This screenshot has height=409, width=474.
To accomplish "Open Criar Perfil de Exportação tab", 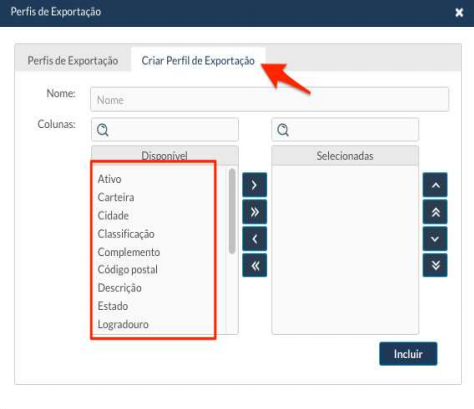I will (x=198, y=61).
